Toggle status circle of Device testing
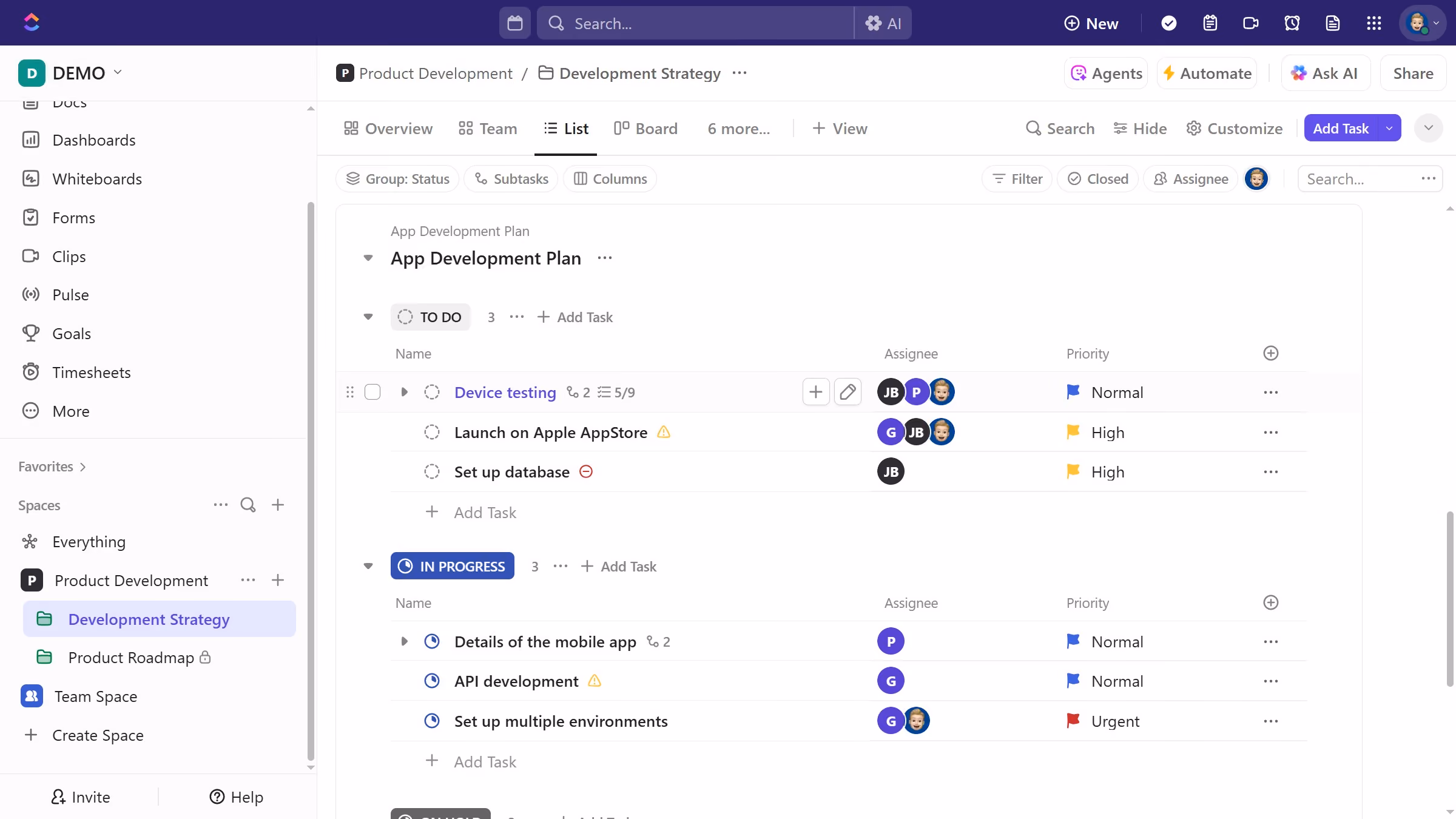The width and height of the screenshot is (1456, 819). pos(432,392)
